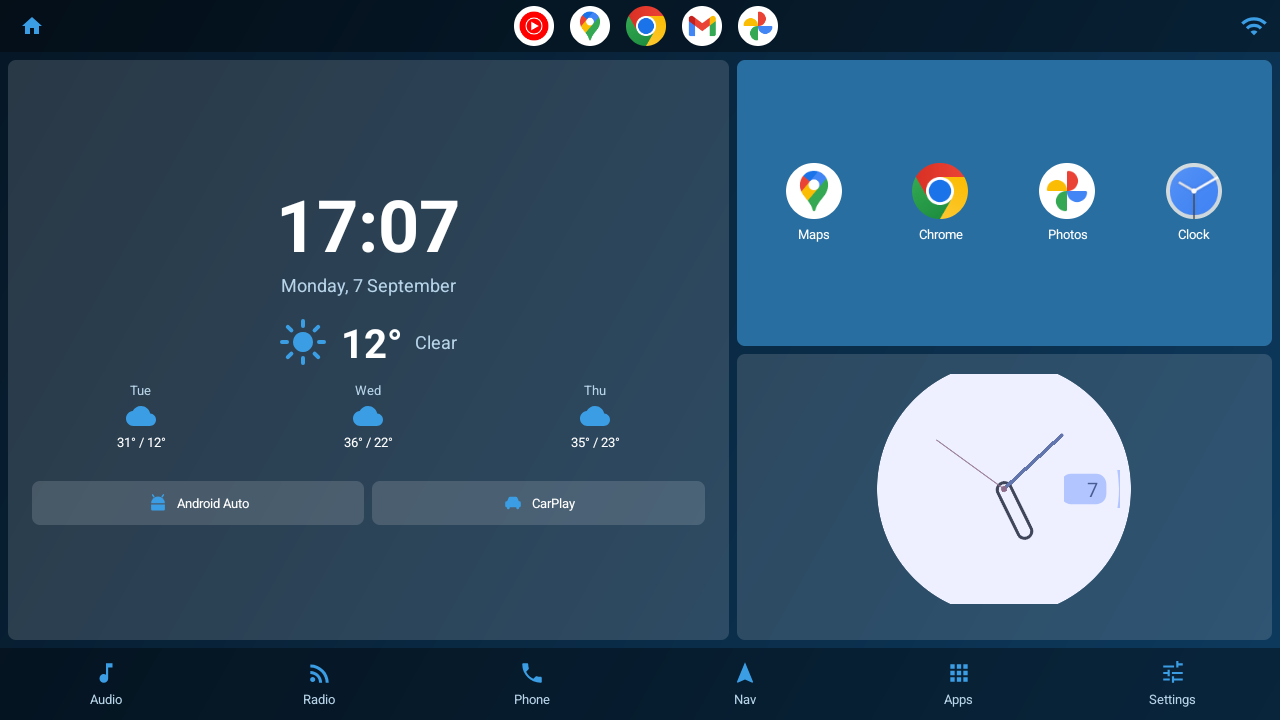Tap the sunny weather icon
This screenshot has width=1280, height=720.
point(303,342)
